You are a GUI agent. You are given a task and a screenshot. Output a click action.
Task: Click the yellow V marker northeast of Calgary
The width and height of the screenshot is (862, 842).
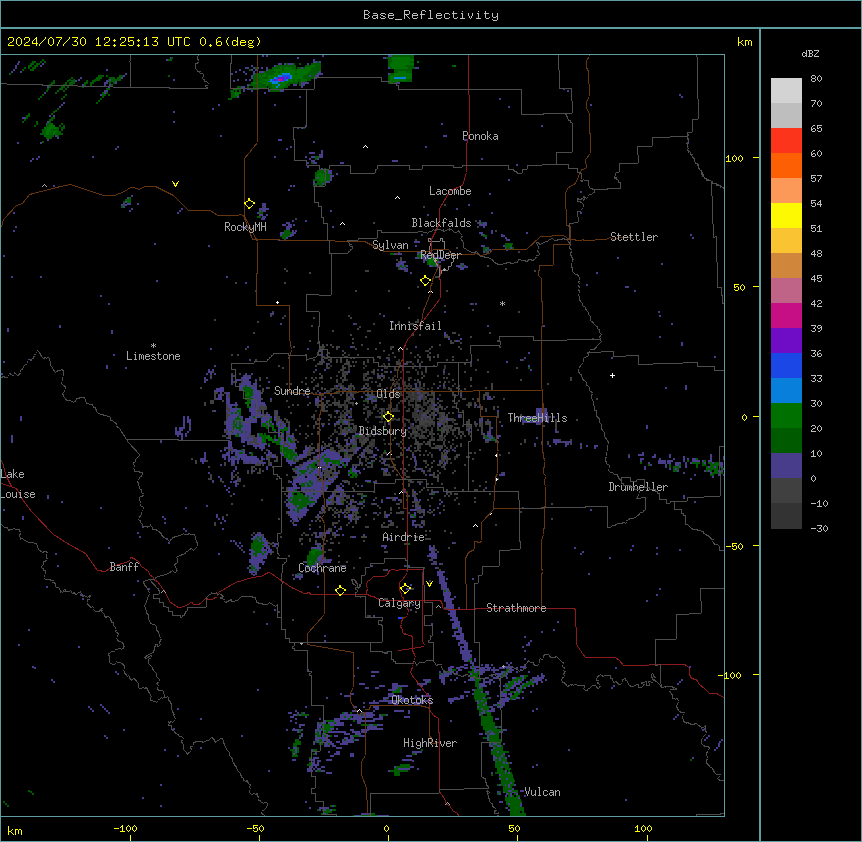[429, 584]
